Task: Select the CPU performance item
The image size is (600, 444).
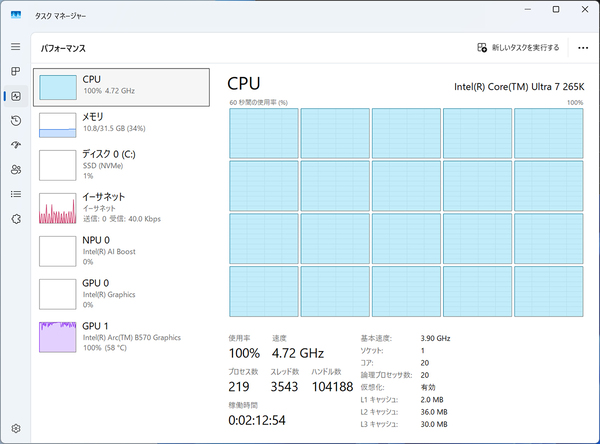Action: tap(121, 86)
